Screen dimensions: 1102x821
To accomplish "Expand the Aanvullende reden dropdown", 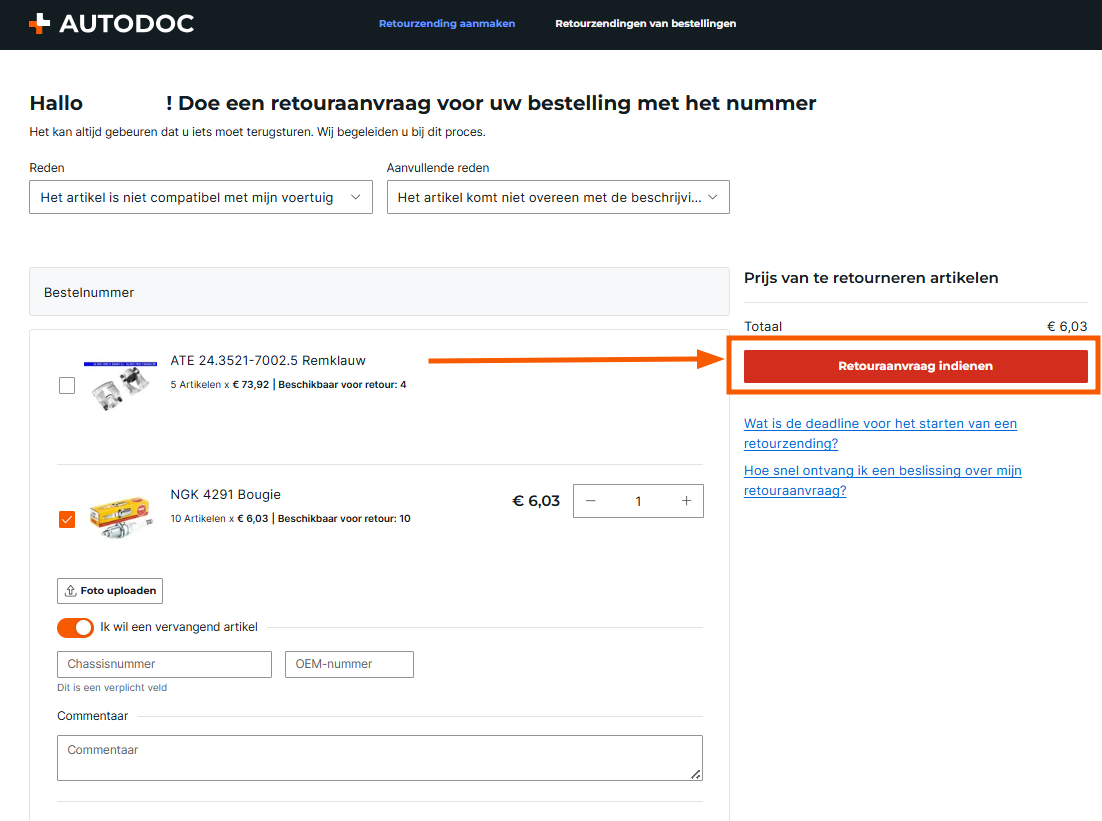I will coord(557,198).
